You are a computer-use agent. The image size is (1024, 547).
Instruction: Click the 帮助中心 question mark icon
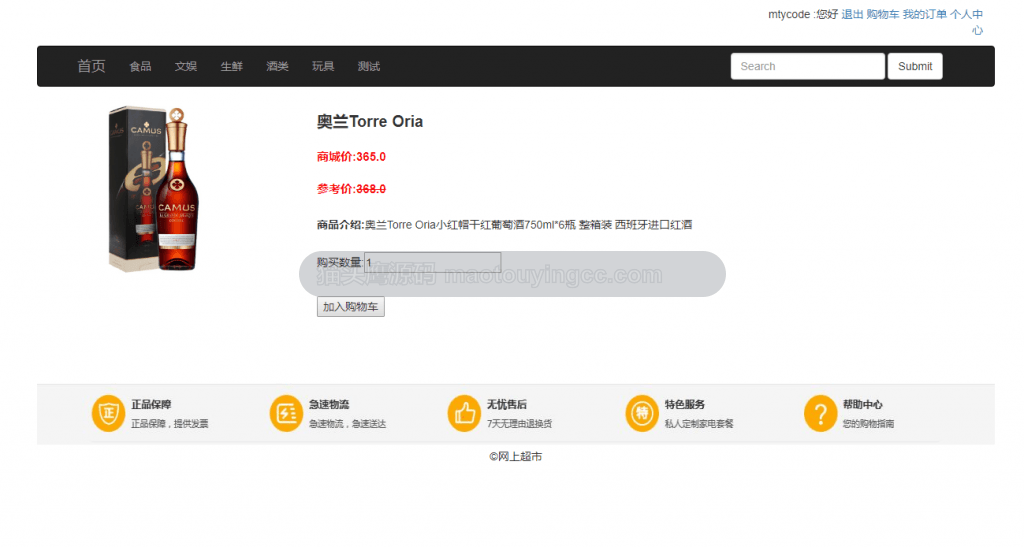pyautogui.click(x=820, y=413)
